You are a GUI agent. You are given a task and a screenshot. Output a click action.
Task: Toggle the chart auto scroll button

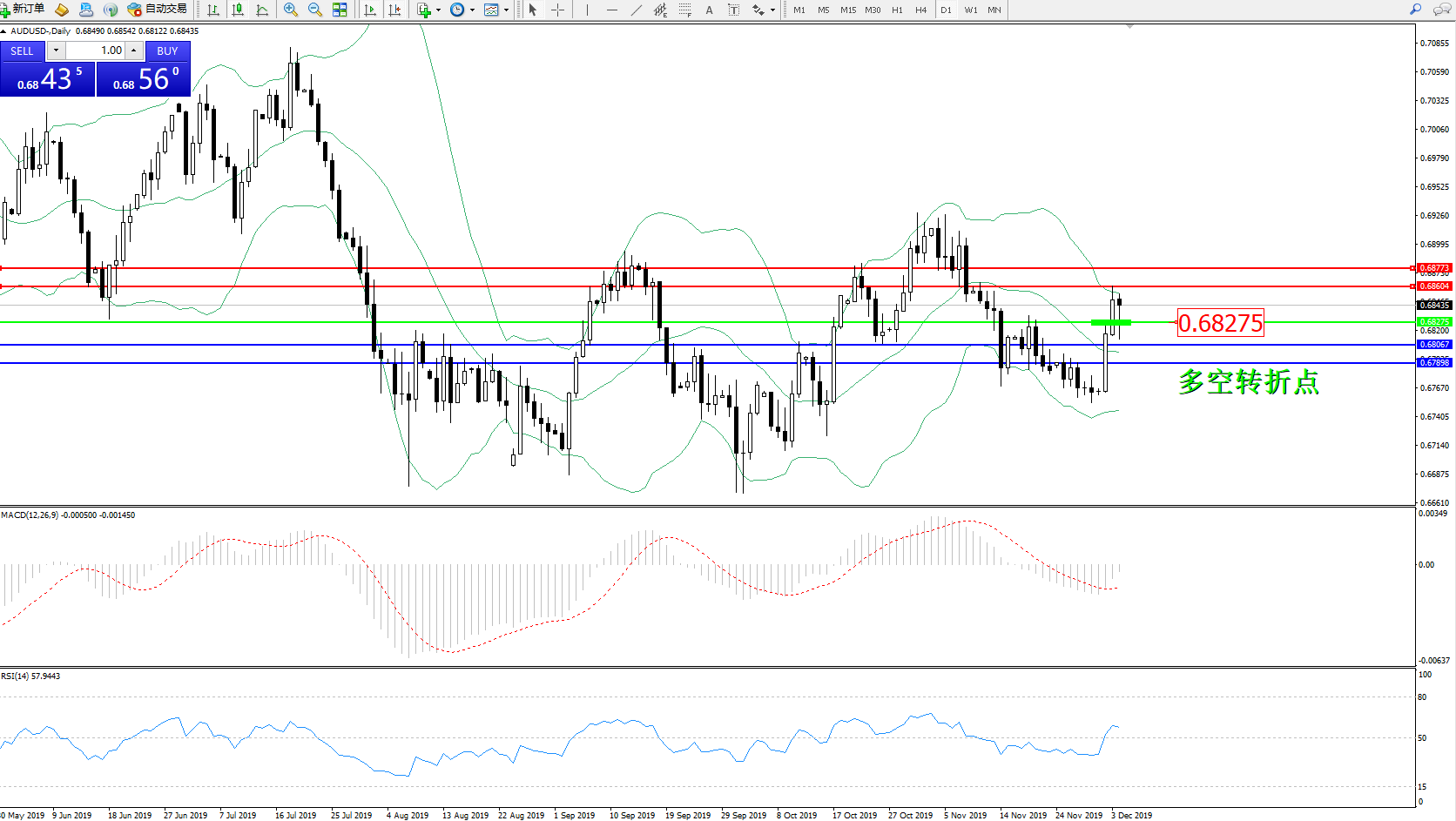[x=370, y=10]
